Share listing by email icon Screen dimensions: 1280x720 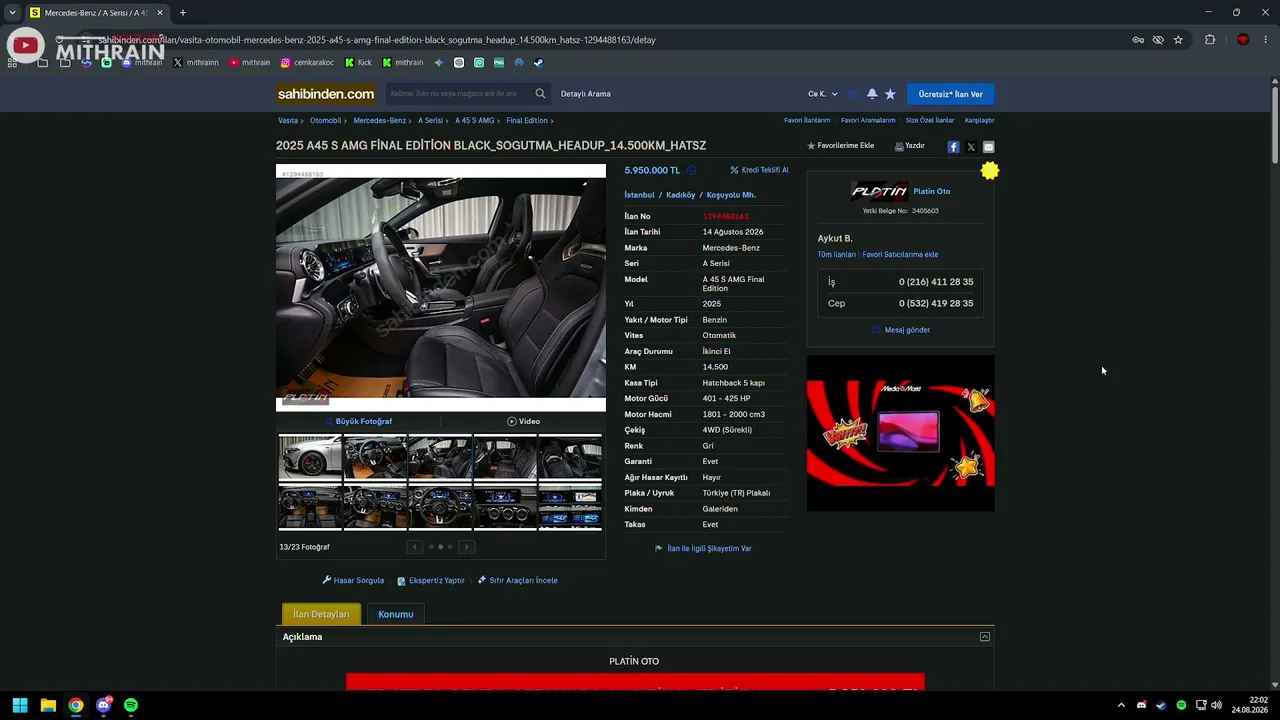[x=988, y=147]
